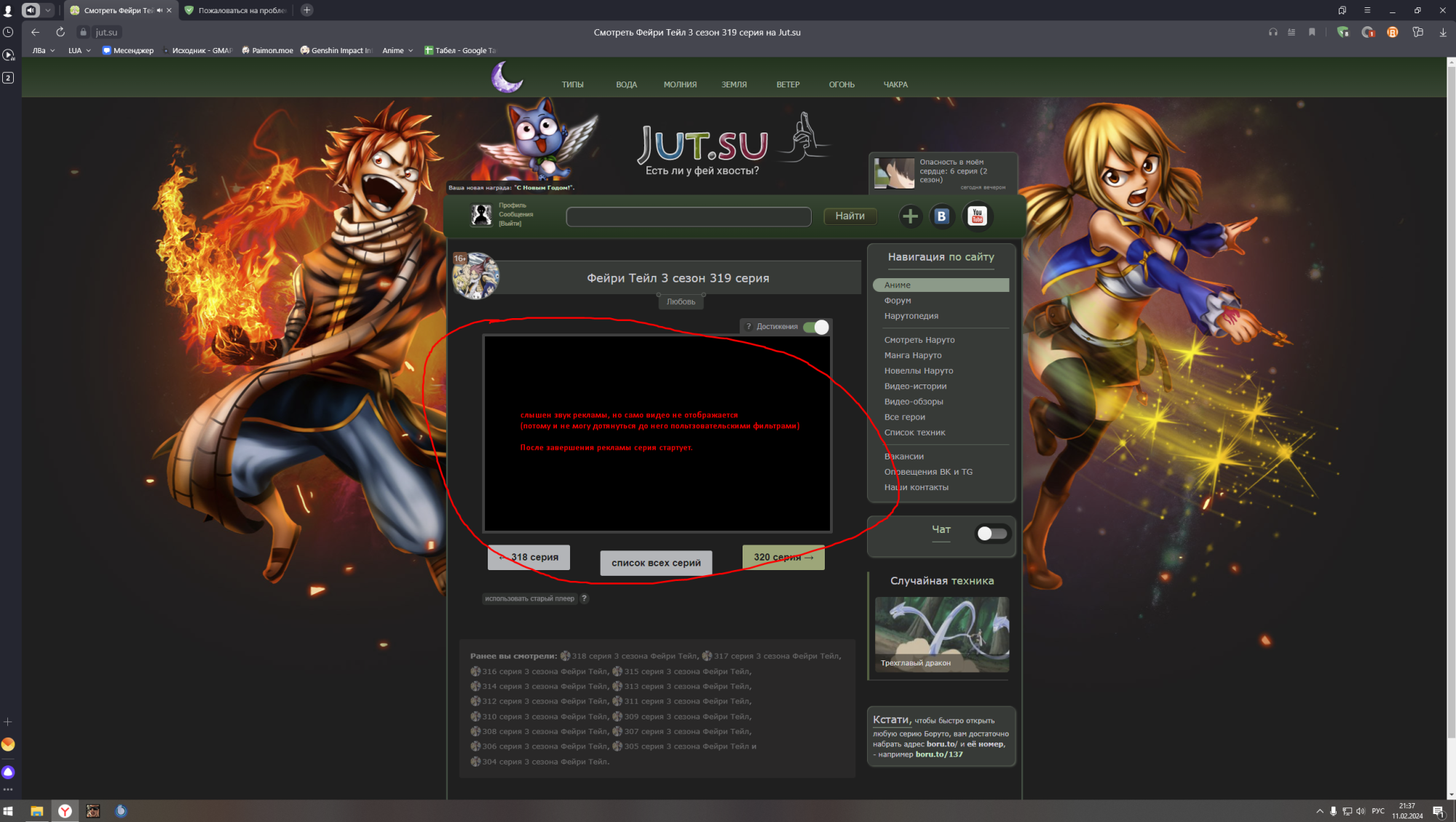Screen dimensions: 1456x822
Task: Expand the Anime bookmarks folder
Action: coord(397,50)
